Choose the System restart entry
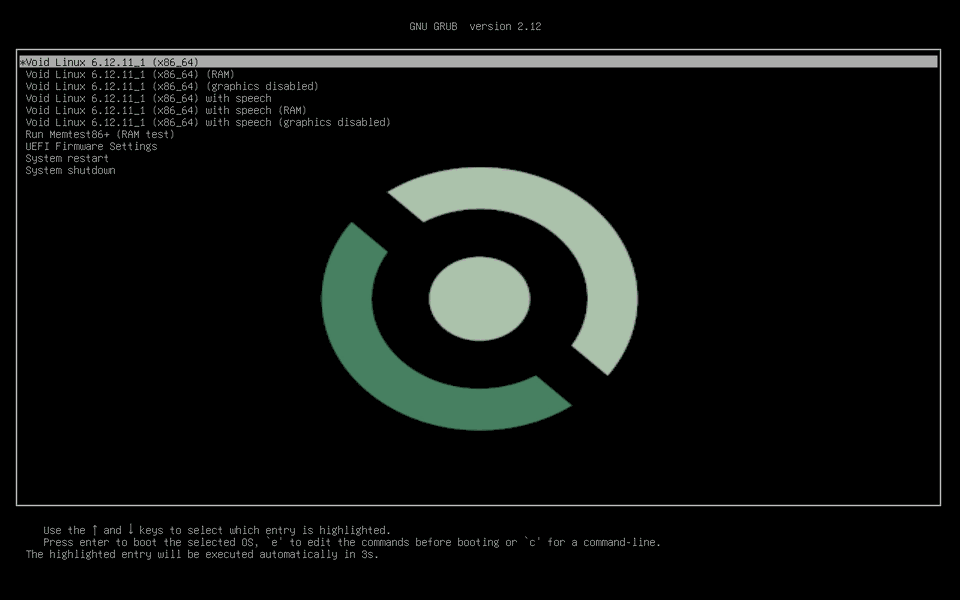960x600 pixels. [67, 158]
